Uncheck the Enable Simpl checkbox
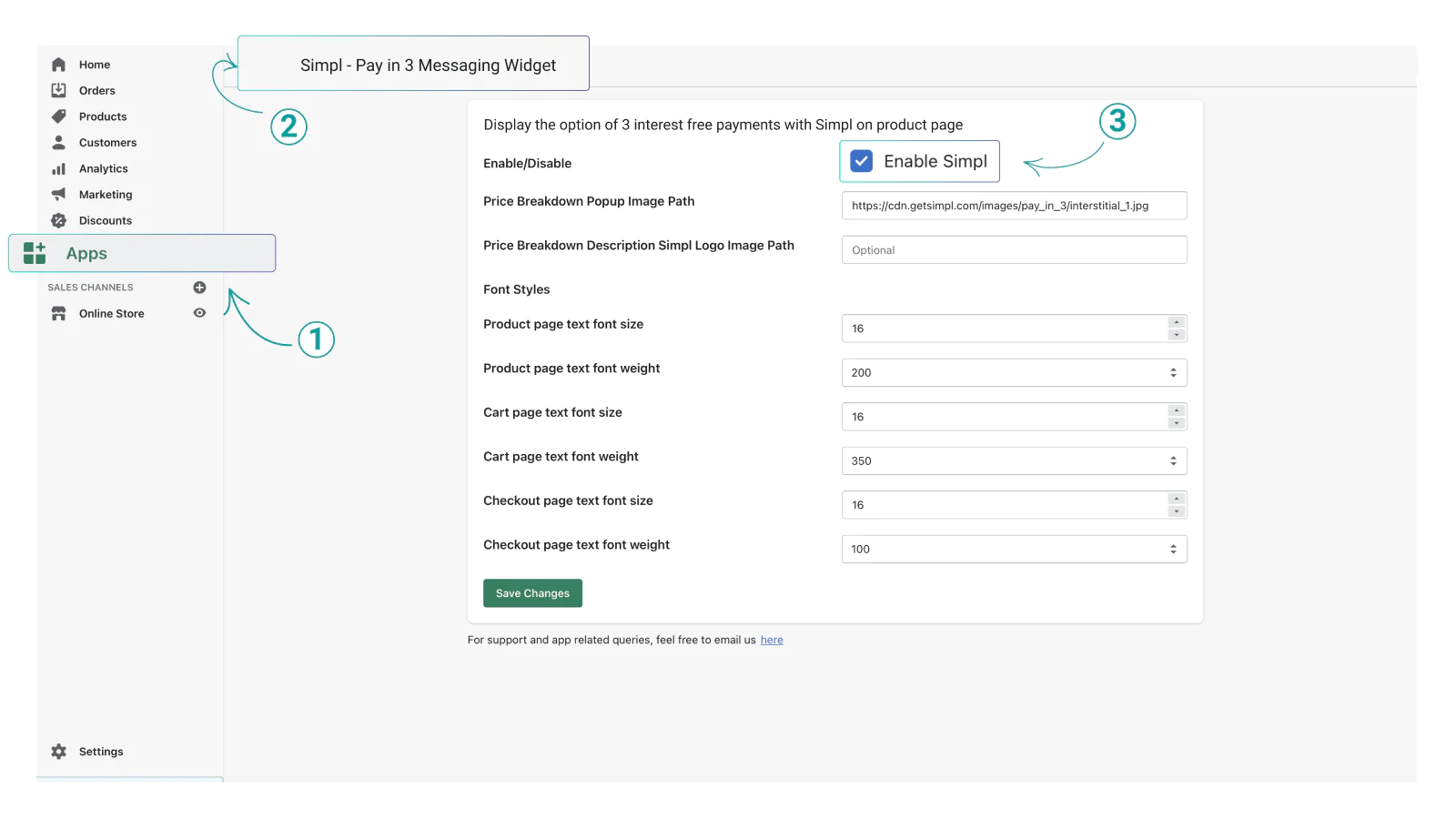The height and width of the screenshot is (819, 1456). tap(861, 161)
